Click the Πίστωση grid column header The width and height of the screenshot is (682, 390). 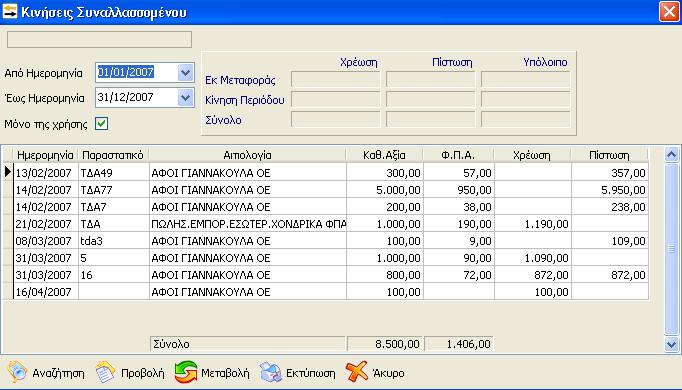tap(609, 155)
